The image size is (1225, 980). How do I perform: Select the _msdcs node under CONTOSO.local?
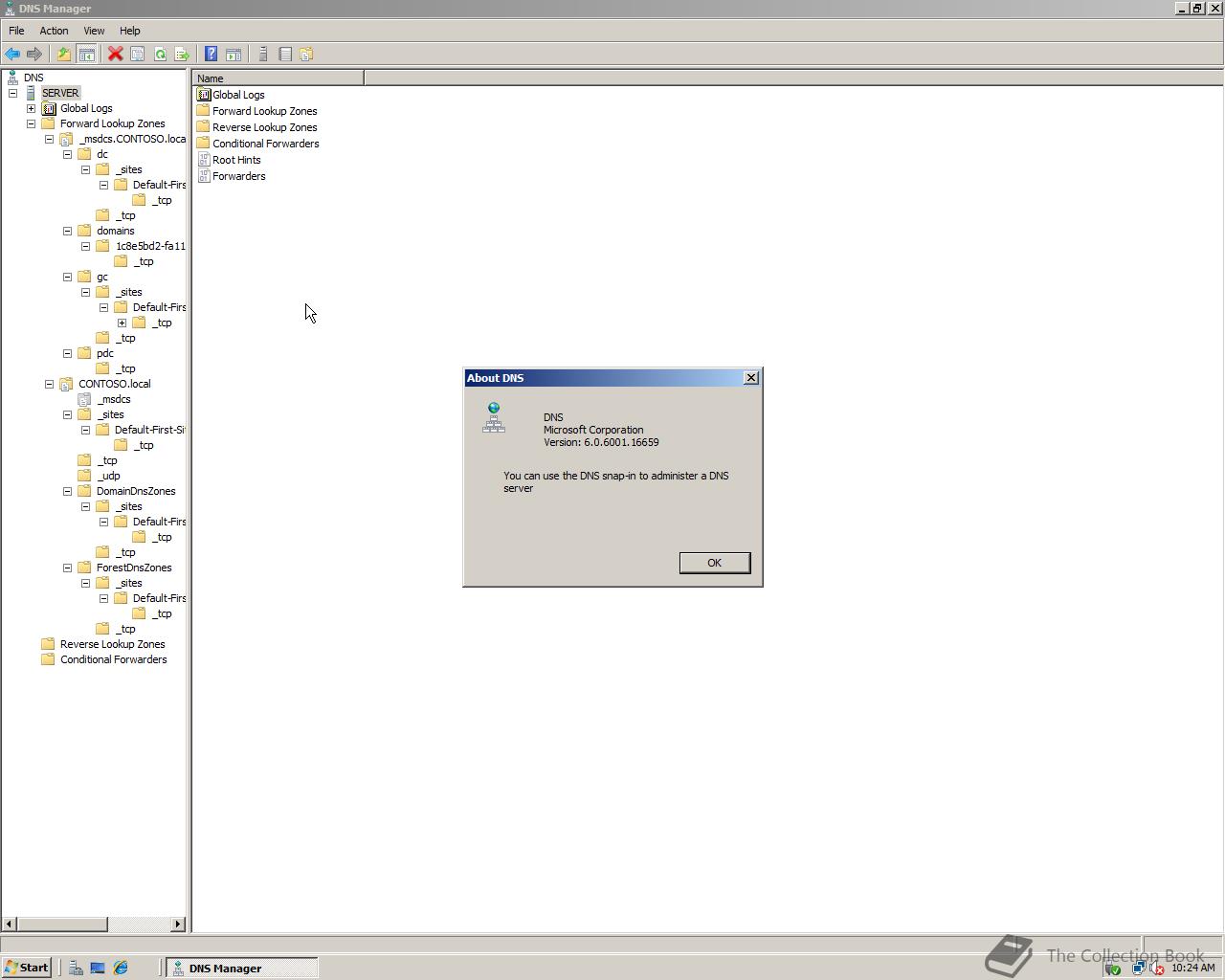coord(114,399)
